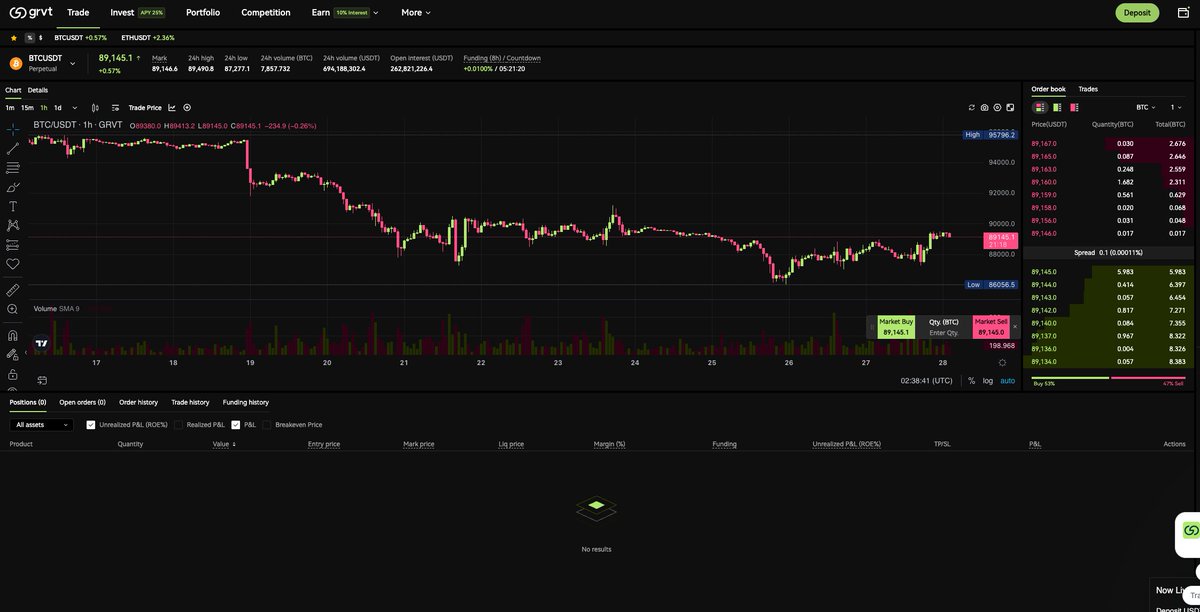The height and width of the screenshot is (612, 1200).
Task: Select the brush drawing tool
Action: coord(13,187)
